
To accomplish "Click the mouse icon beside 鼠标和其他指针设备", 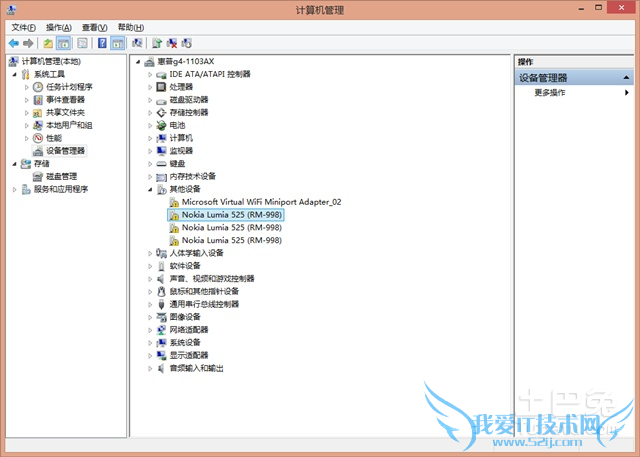I will [x=162, y=291].
